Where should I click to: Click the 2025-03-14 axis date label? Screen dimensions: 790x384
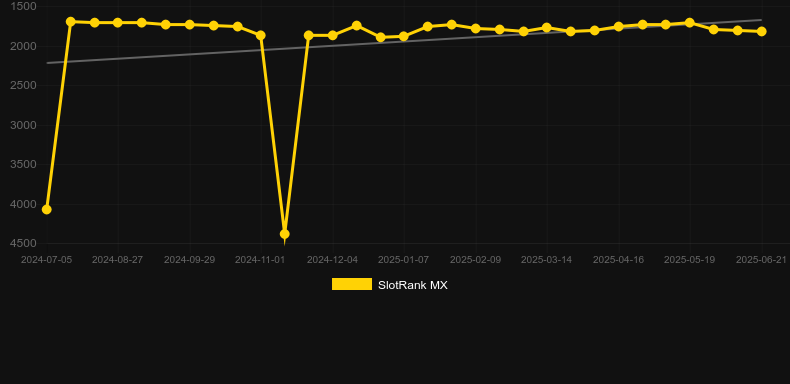point(547,260)
